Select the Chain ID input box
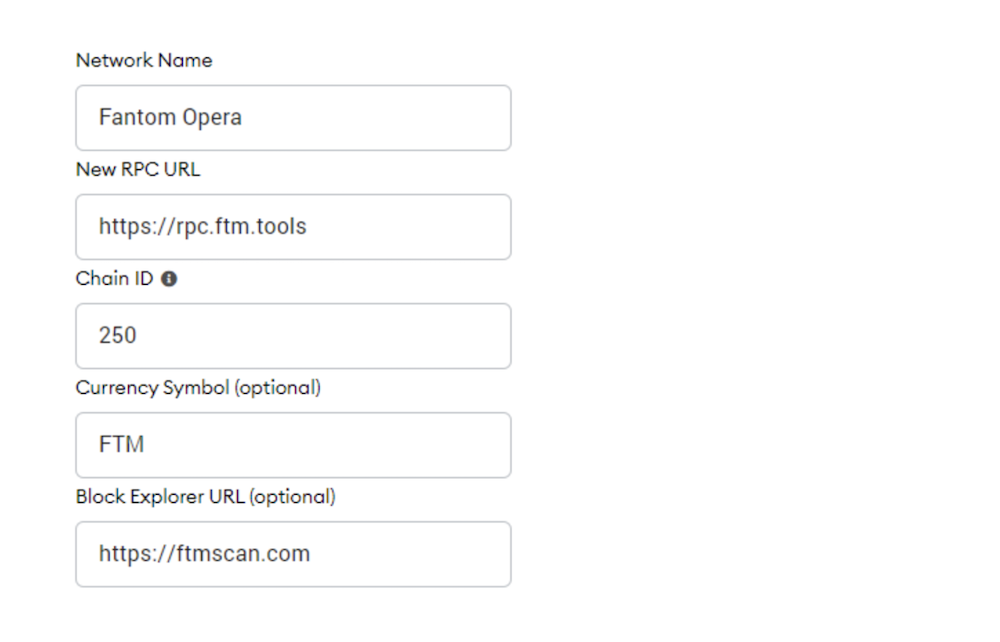1000x642 pixels. coord(293,336)
